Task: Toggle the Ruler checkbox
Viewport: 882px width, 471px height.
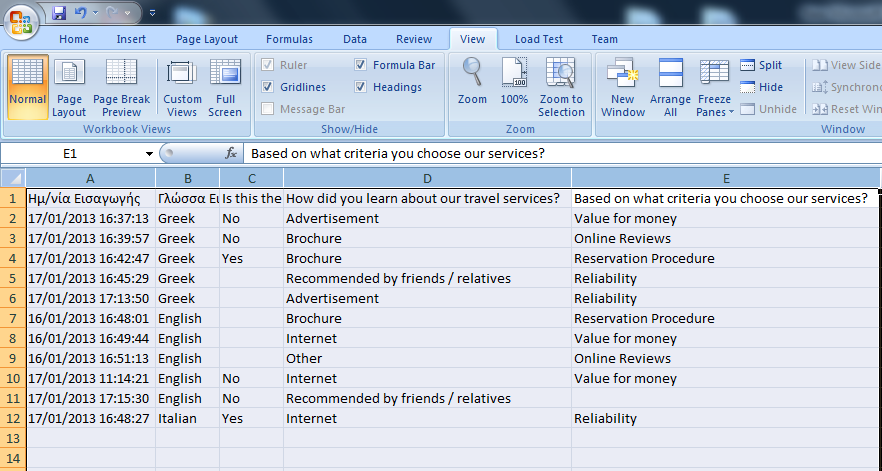Action: (268, 65)
